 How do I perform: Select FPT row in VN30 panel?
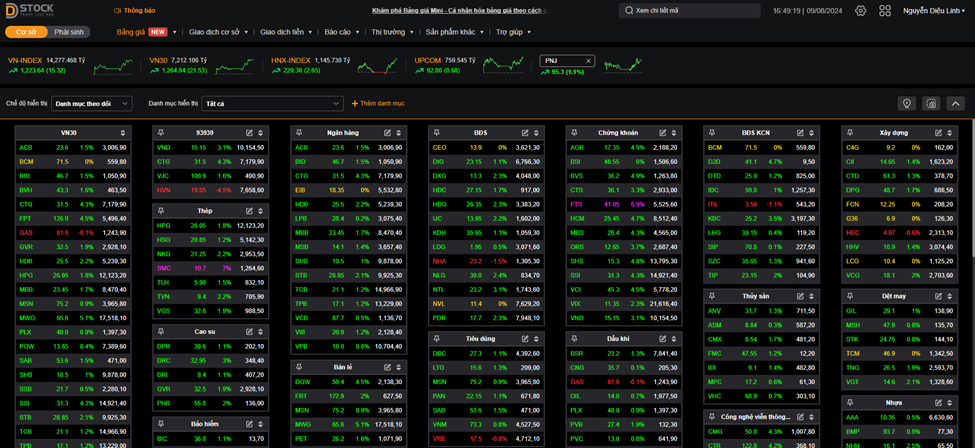pyautogui.click(x=73, y=218)
